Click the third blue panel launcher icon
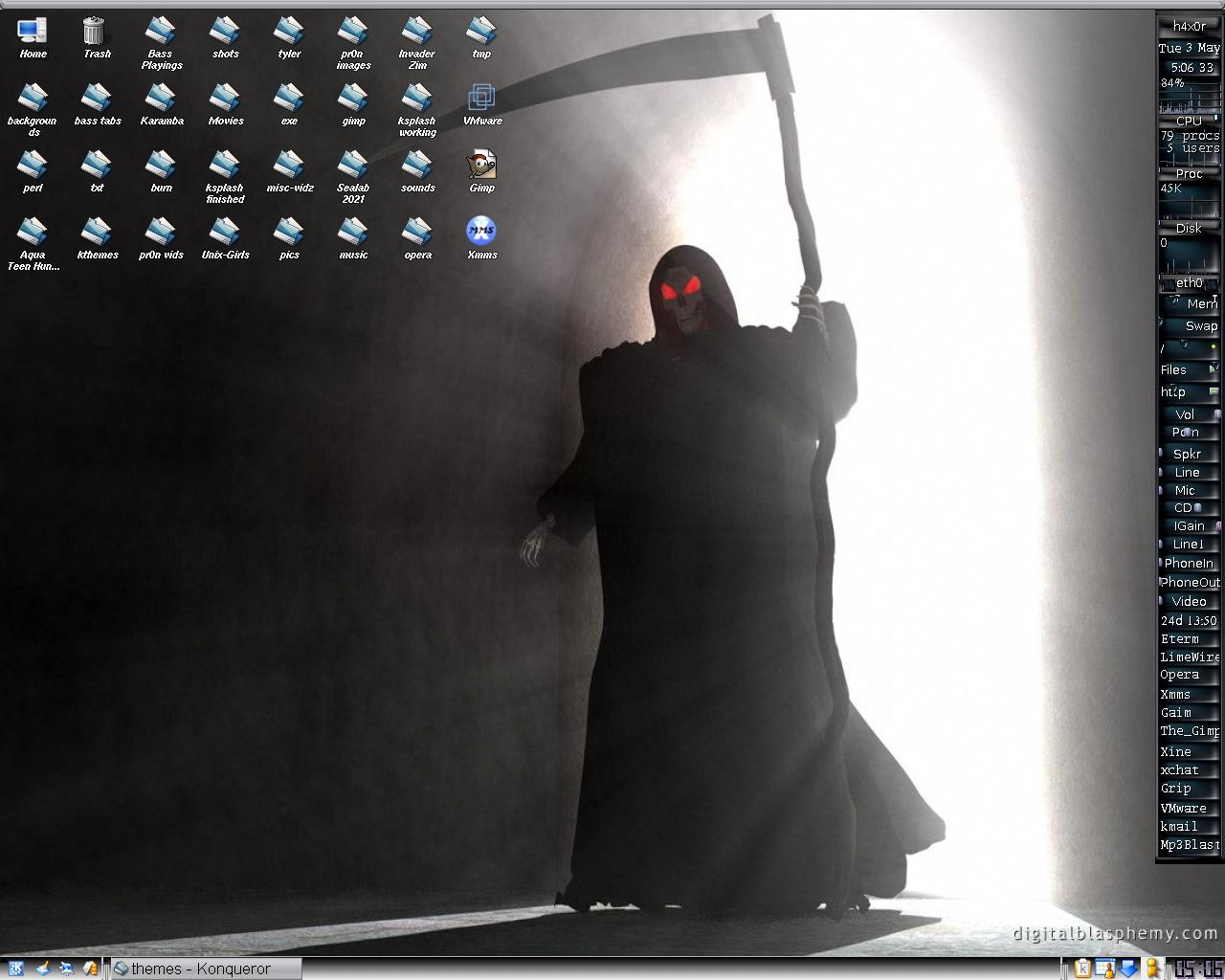Viewport: 1225px width, 980px height. pos(67,969)
